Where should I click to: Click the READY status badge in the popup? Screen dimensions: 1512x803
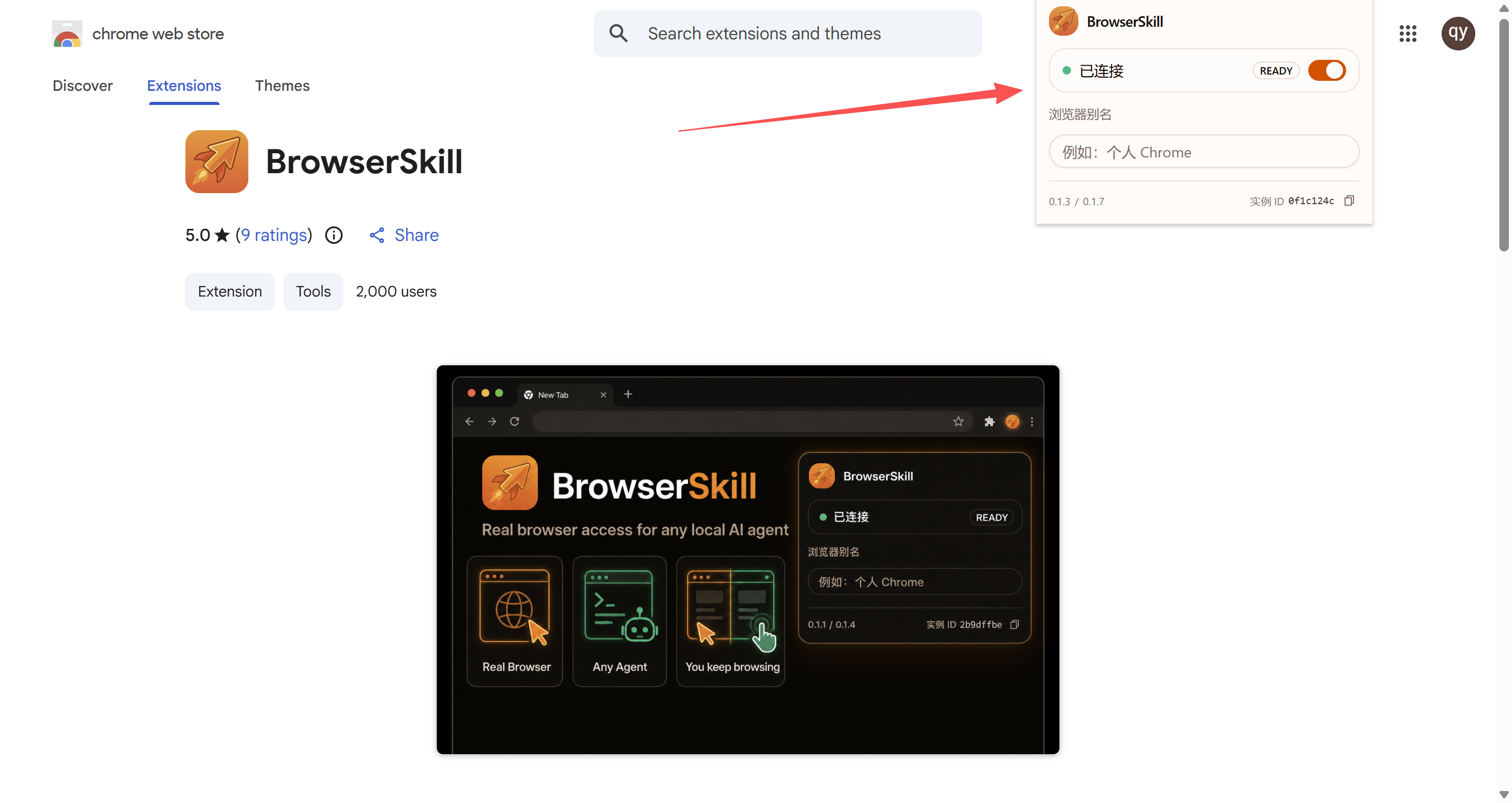pyautogui.click(x=1276, y=70)
